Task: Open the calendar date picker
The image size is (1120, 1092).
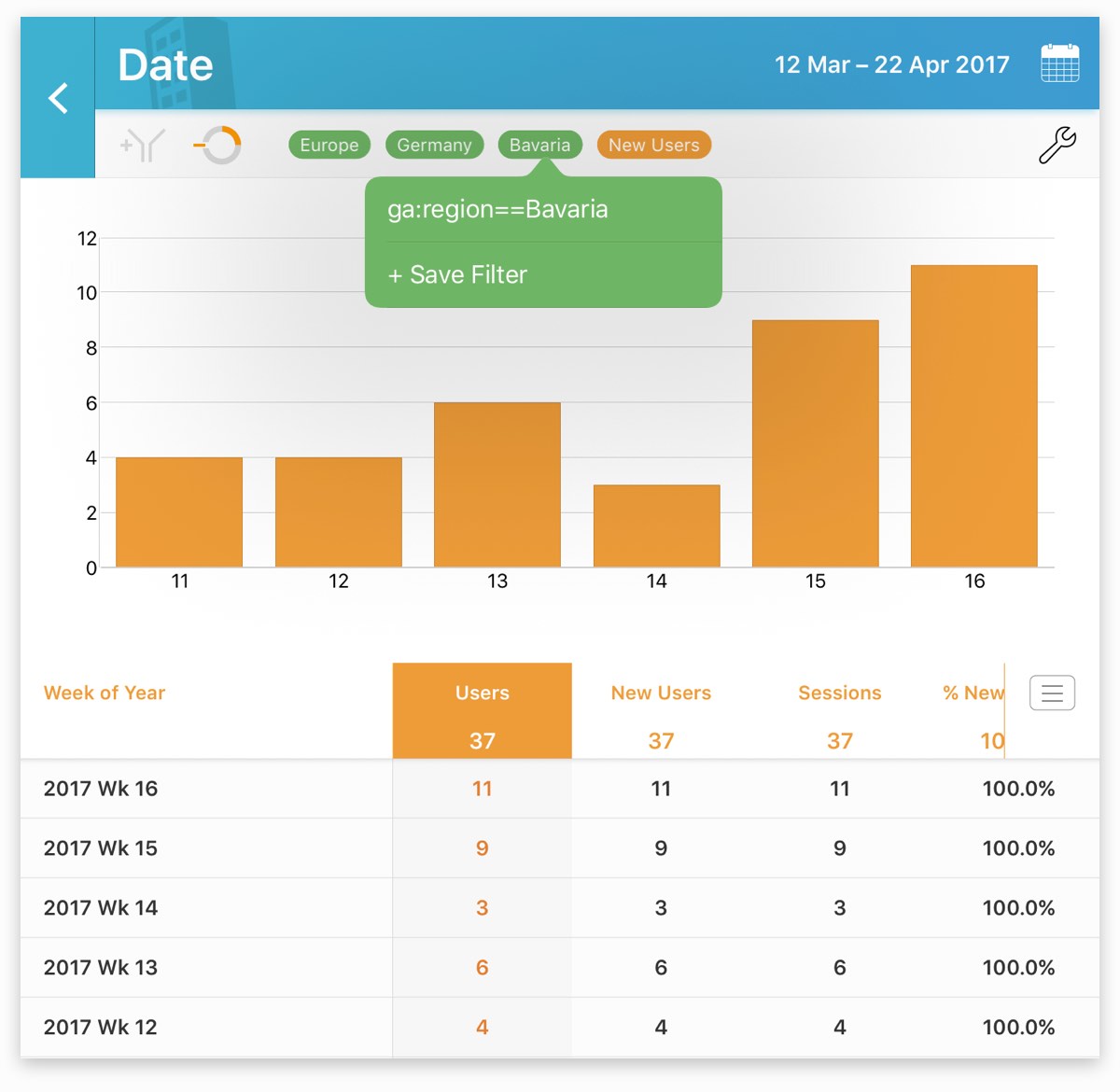Action: coord(1059,64)
